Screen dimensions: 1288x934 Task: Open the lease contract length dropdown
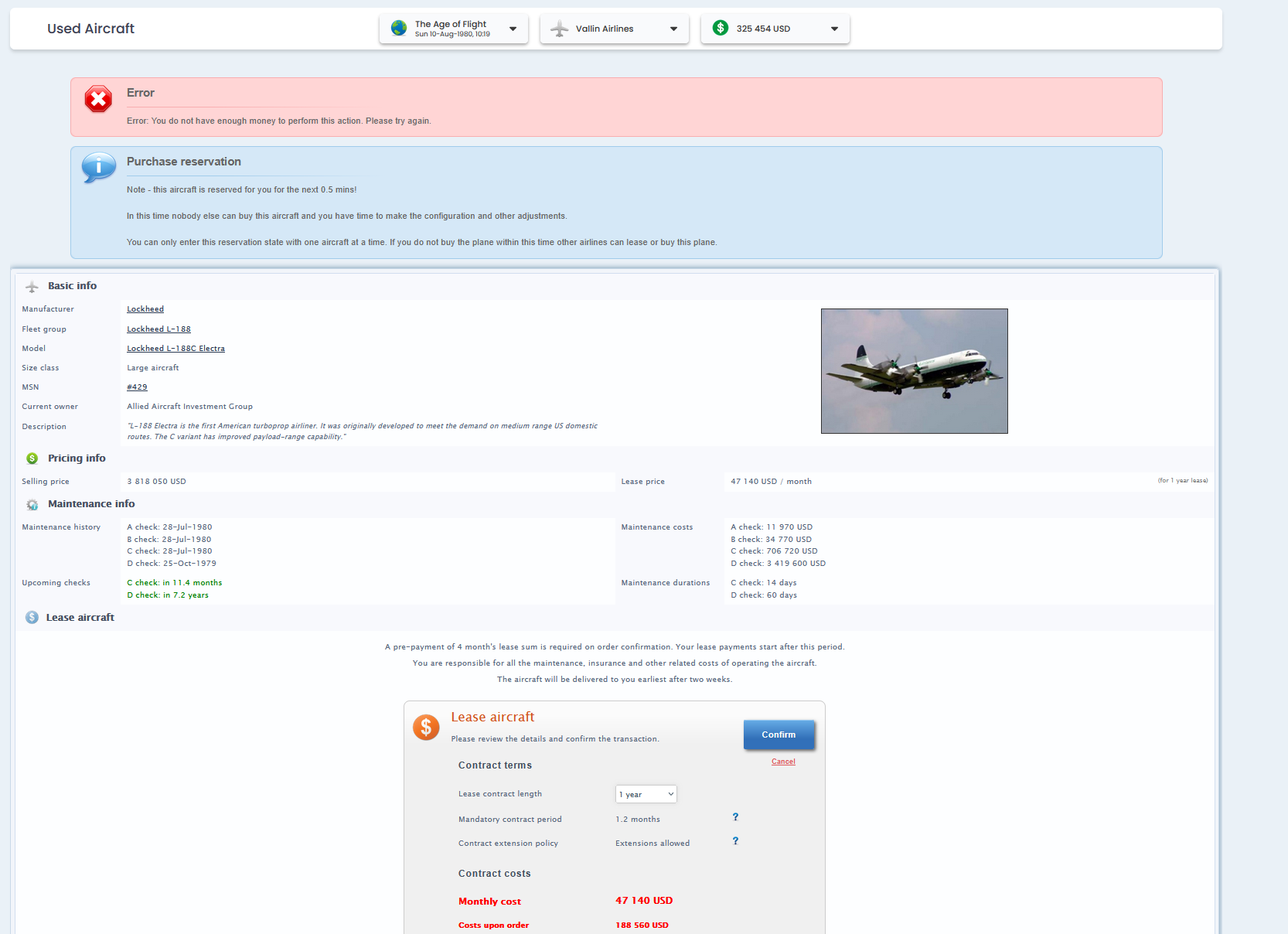click(646, 793)
